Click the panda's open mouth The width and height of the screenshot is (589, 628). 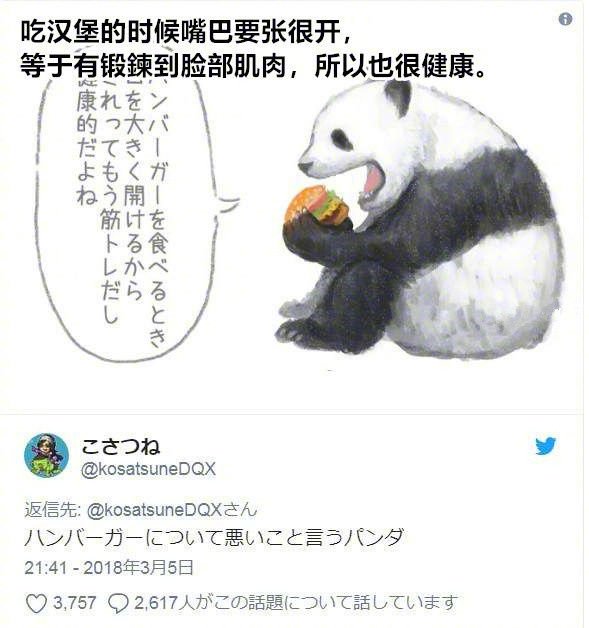pyautogui.click(x=372, y=181)
